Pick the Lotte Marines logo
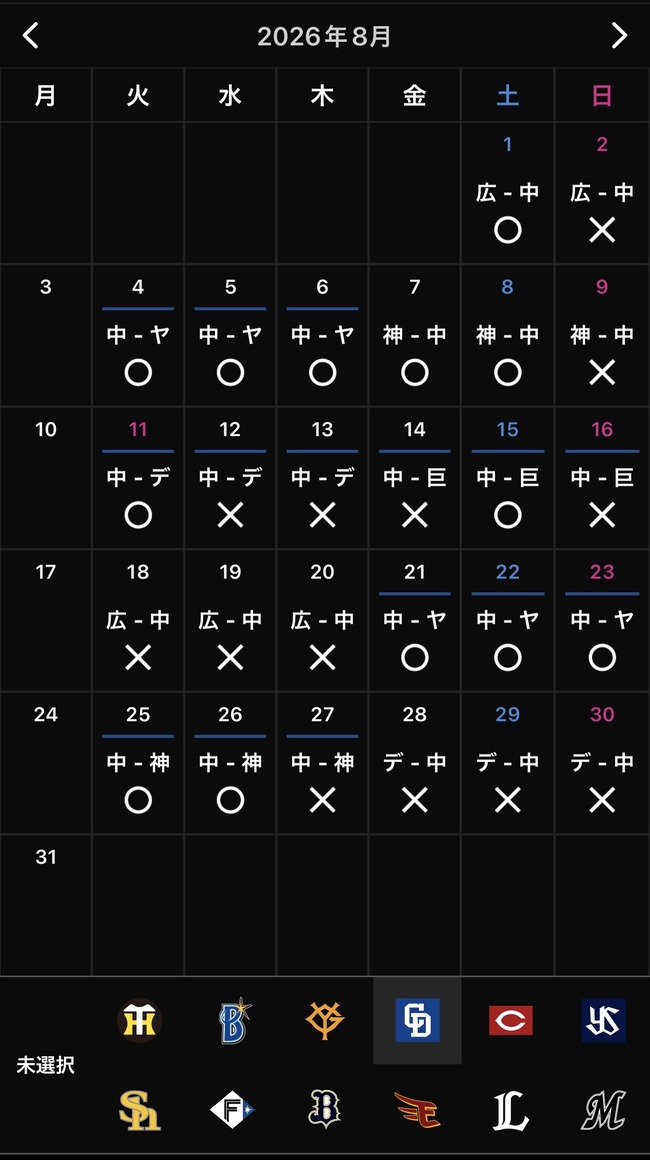Screen dimensions: 650x1160 click(603, 1110)
